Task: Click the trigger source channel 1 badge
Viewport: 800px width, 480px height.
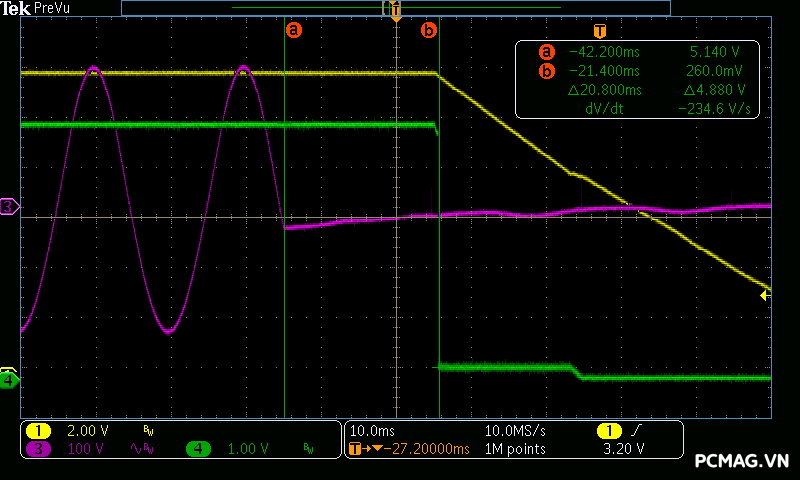Action: click(609, 431)
